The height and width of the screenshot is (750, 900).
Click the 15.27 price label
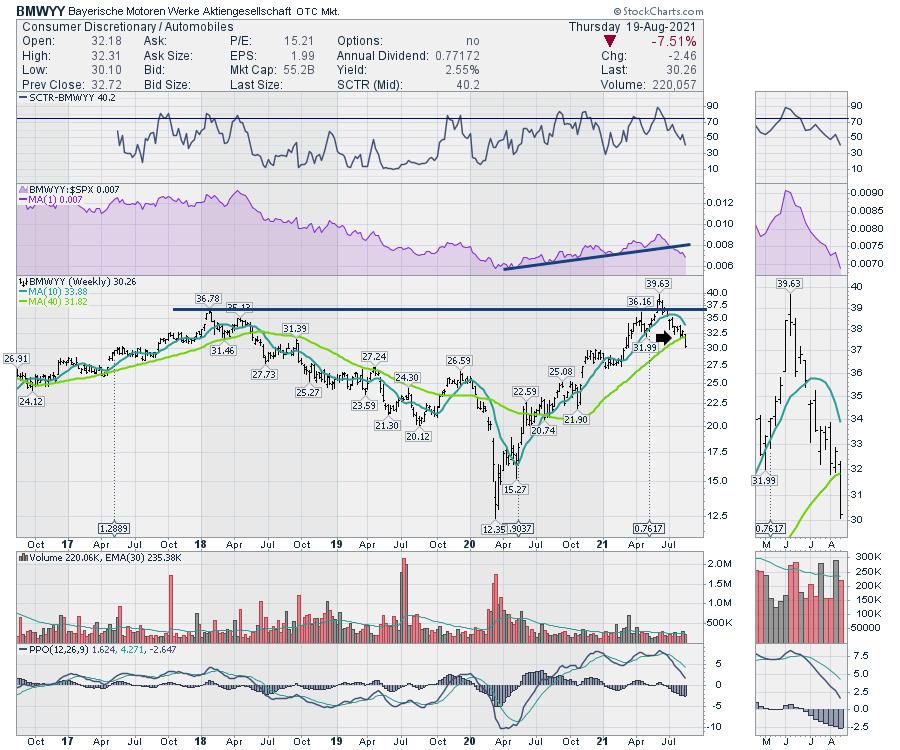point(515,489)
